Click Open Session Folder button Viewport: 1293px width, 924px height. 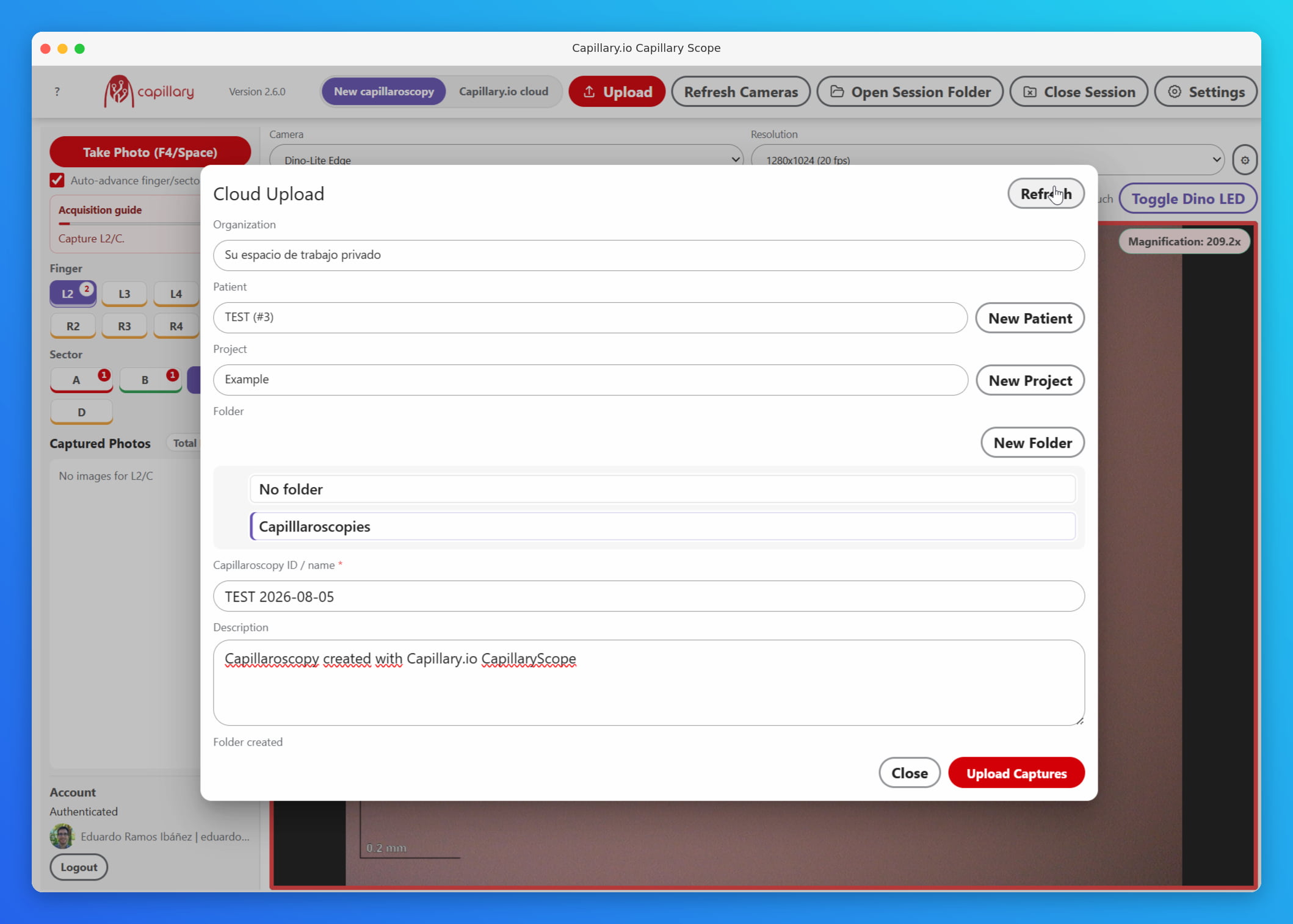coord(910,92)
